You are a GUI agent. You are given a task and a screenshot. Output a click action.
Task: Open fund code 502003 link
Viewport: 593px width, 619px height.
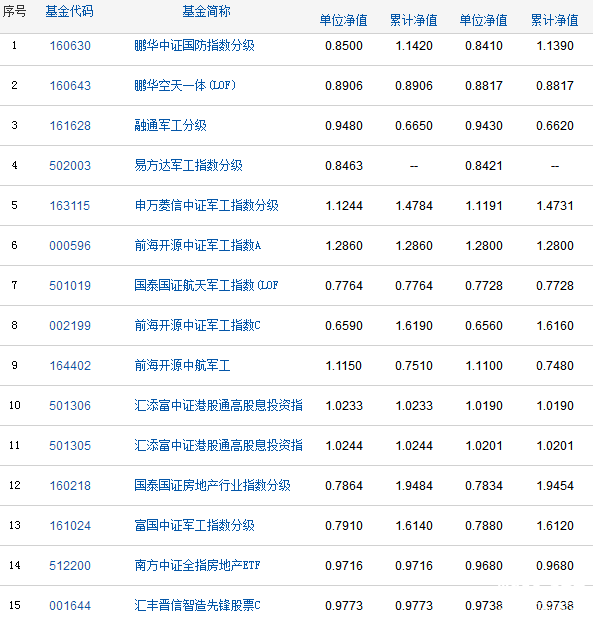point(70,166)
